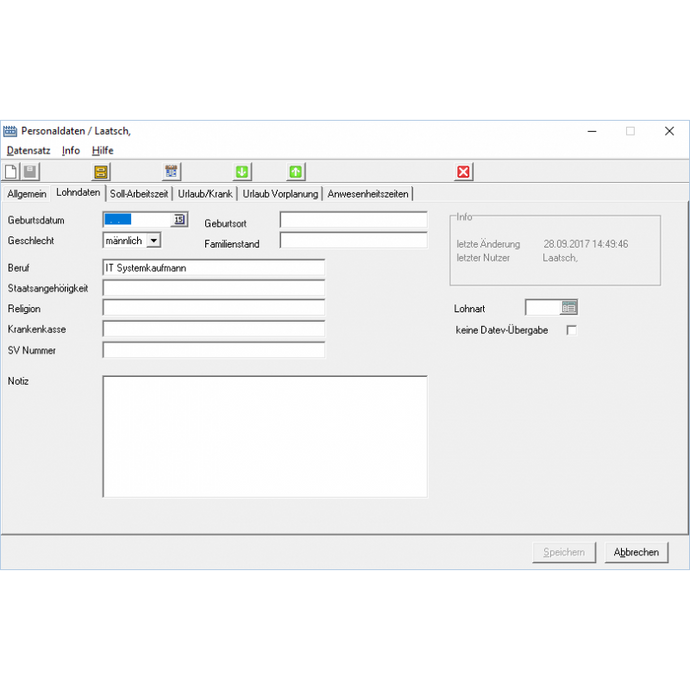Switch to the Anwesenheitszeiten tab
This screenshot has width=690, height=690.
368,194
